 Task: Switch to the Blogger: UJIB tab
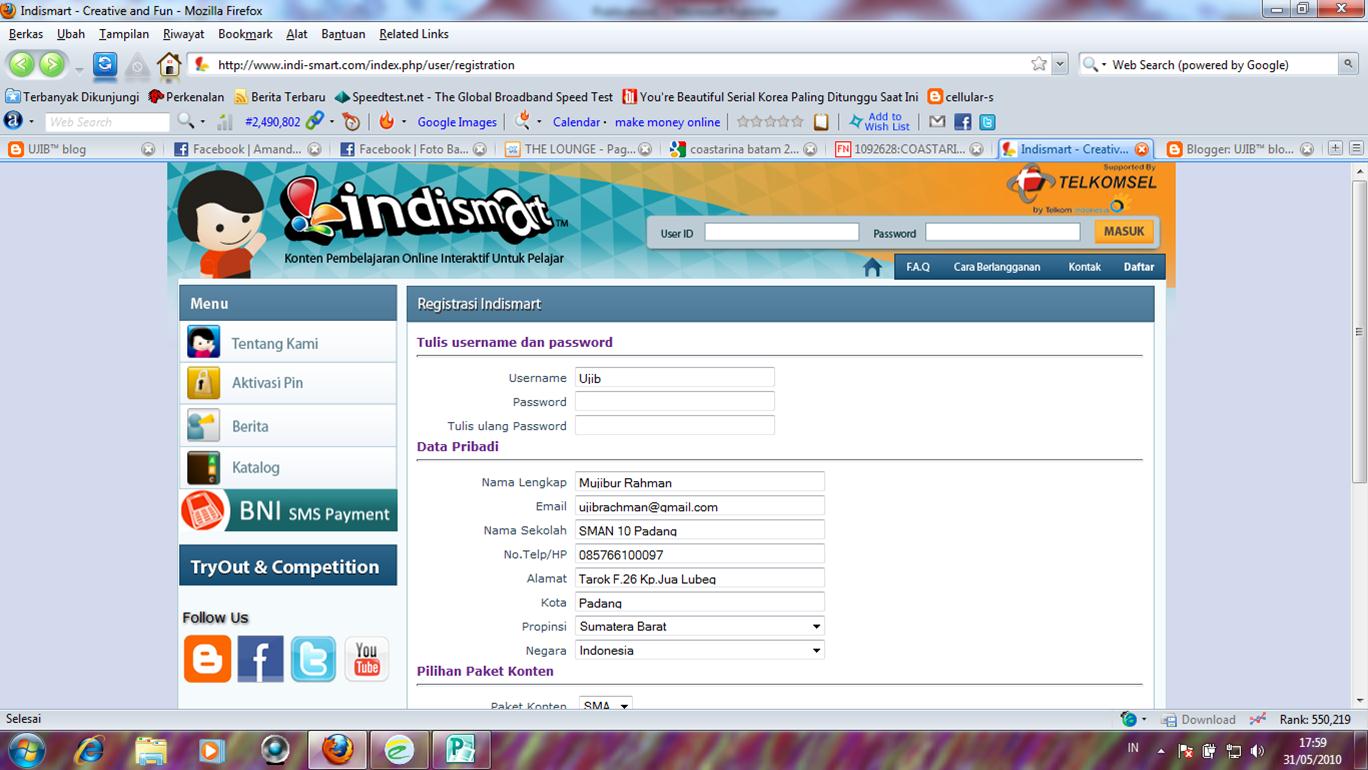coord(1239,149)
